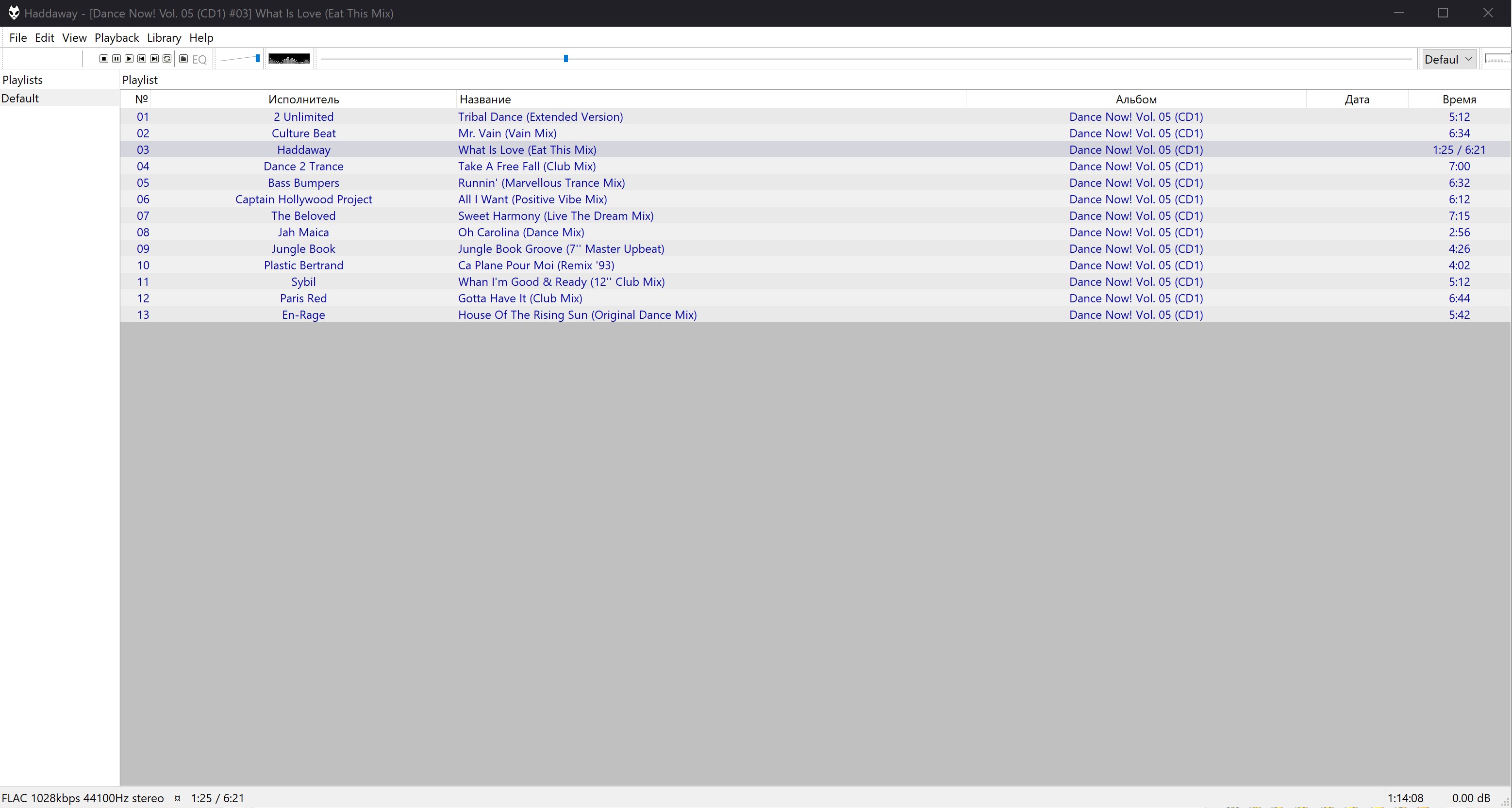1512x808 pixels.
Task: Click the seekbar position handle
Action: [566, 59]
